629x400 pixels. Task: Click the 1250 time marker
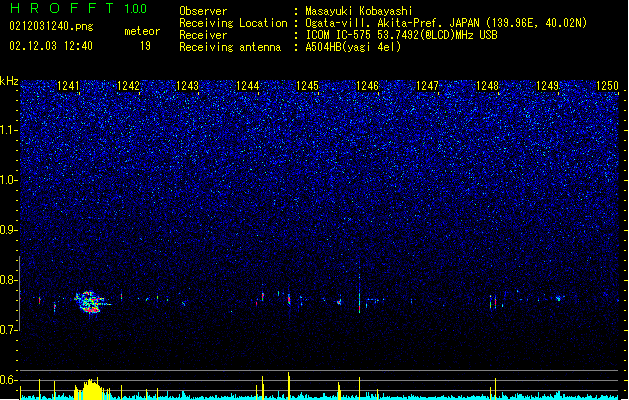click(607, 86)
